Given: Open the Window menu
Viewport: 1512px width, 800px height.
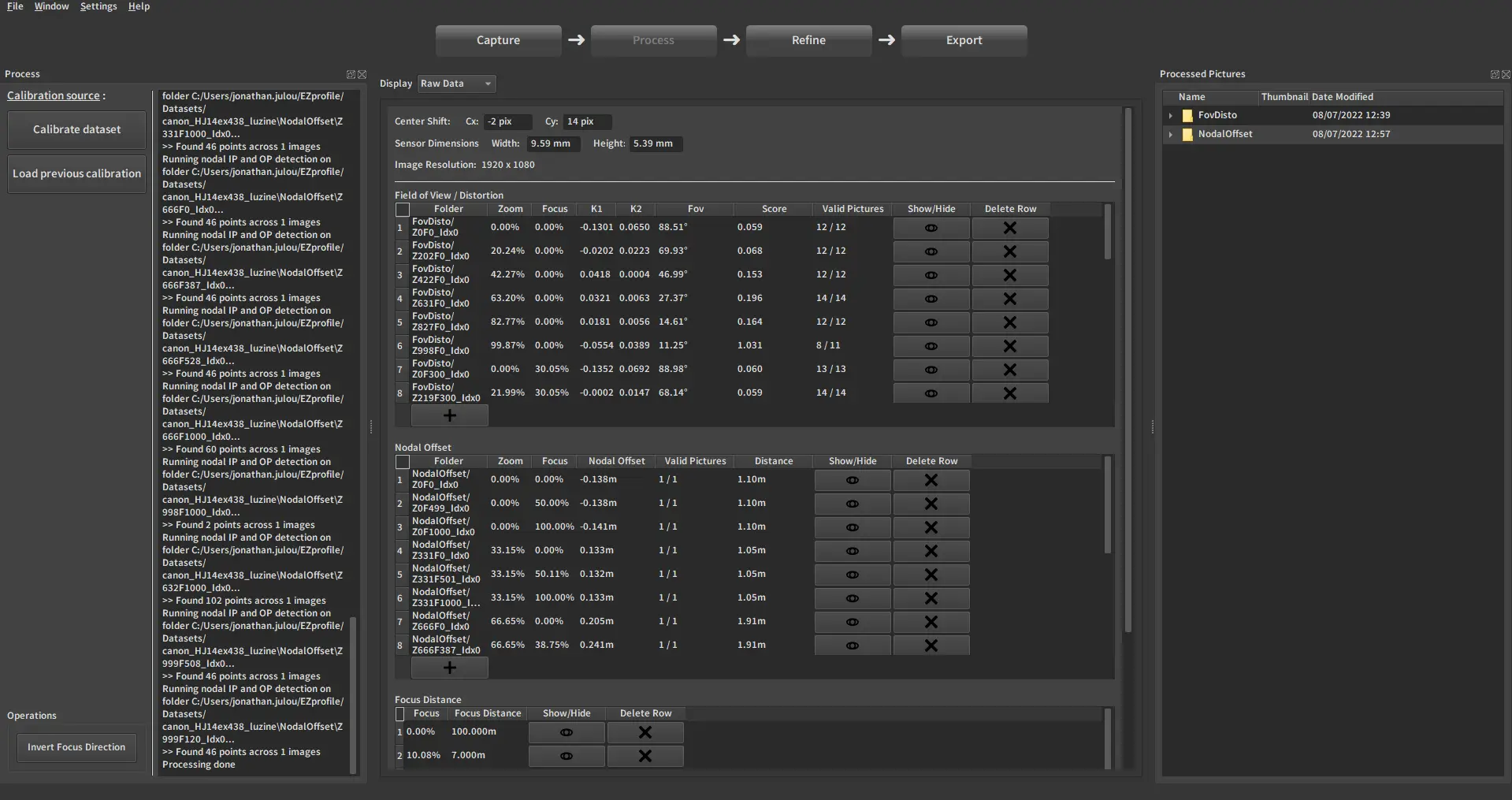Looking at the screenshot, I should click(51, 6).
